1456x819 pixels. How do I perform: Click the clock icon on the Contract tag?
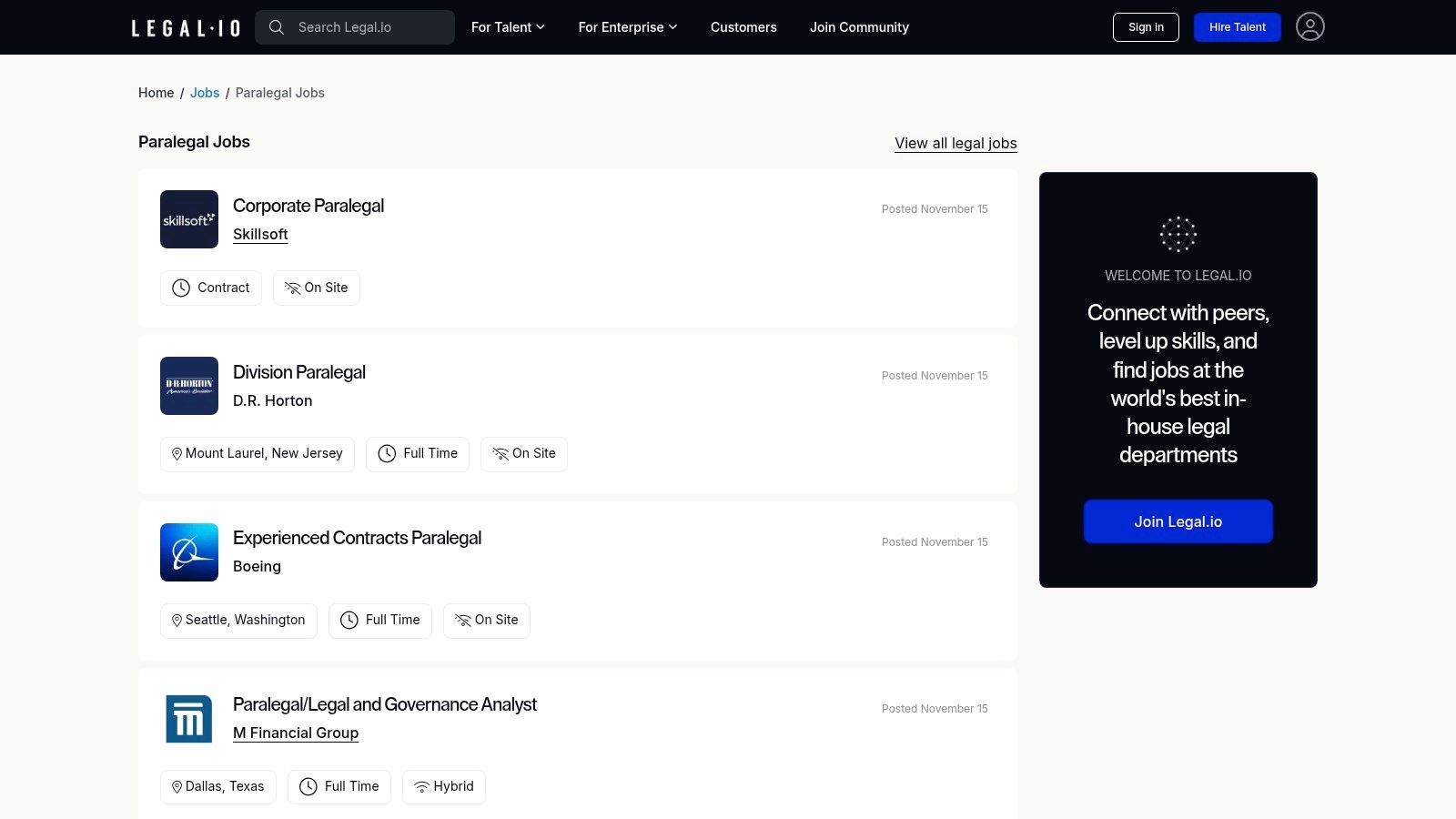point(180,288)
